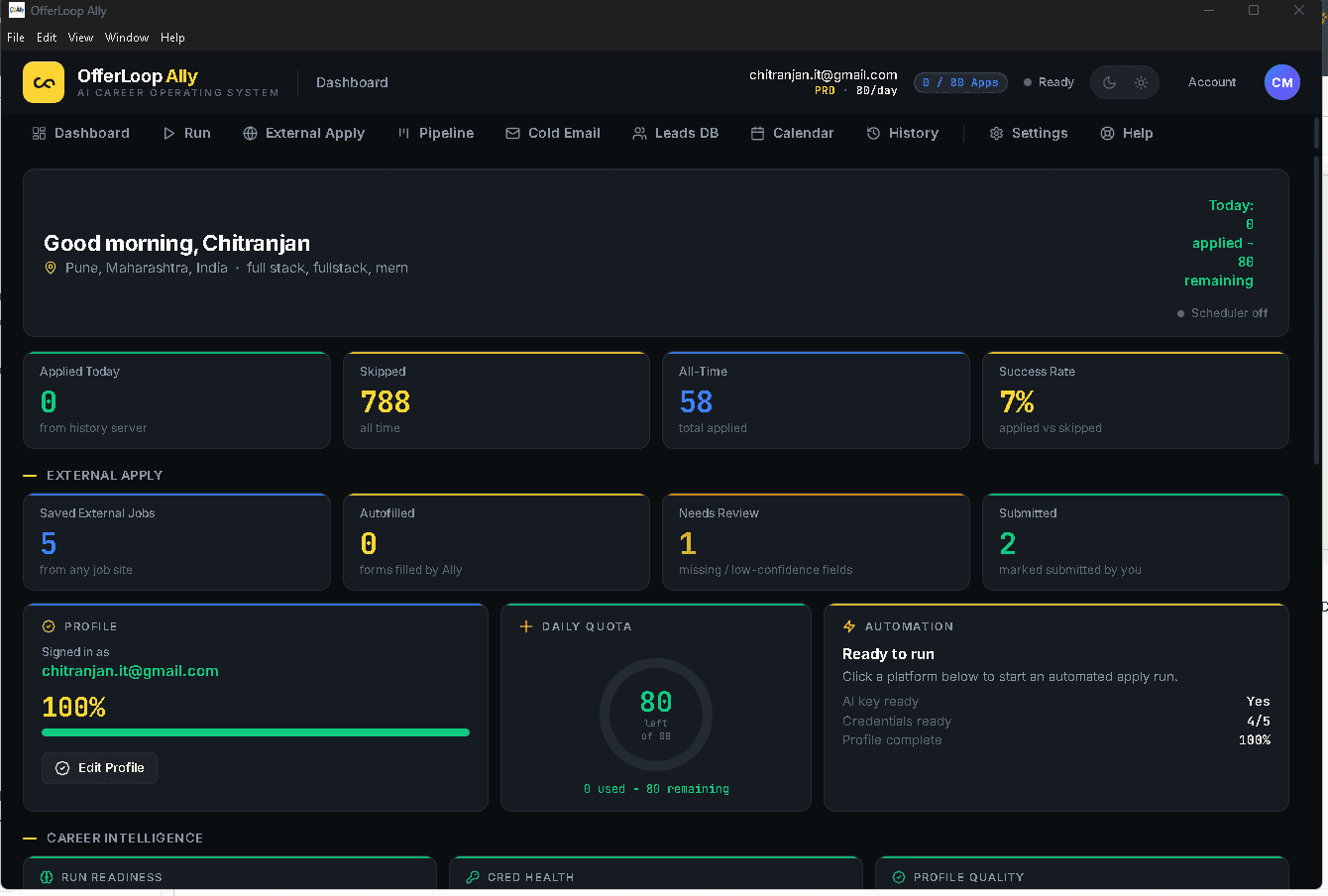Click the Calendar icon in navigation
The width and height of the screenshot is (1328, 896).
pos(757,133)
